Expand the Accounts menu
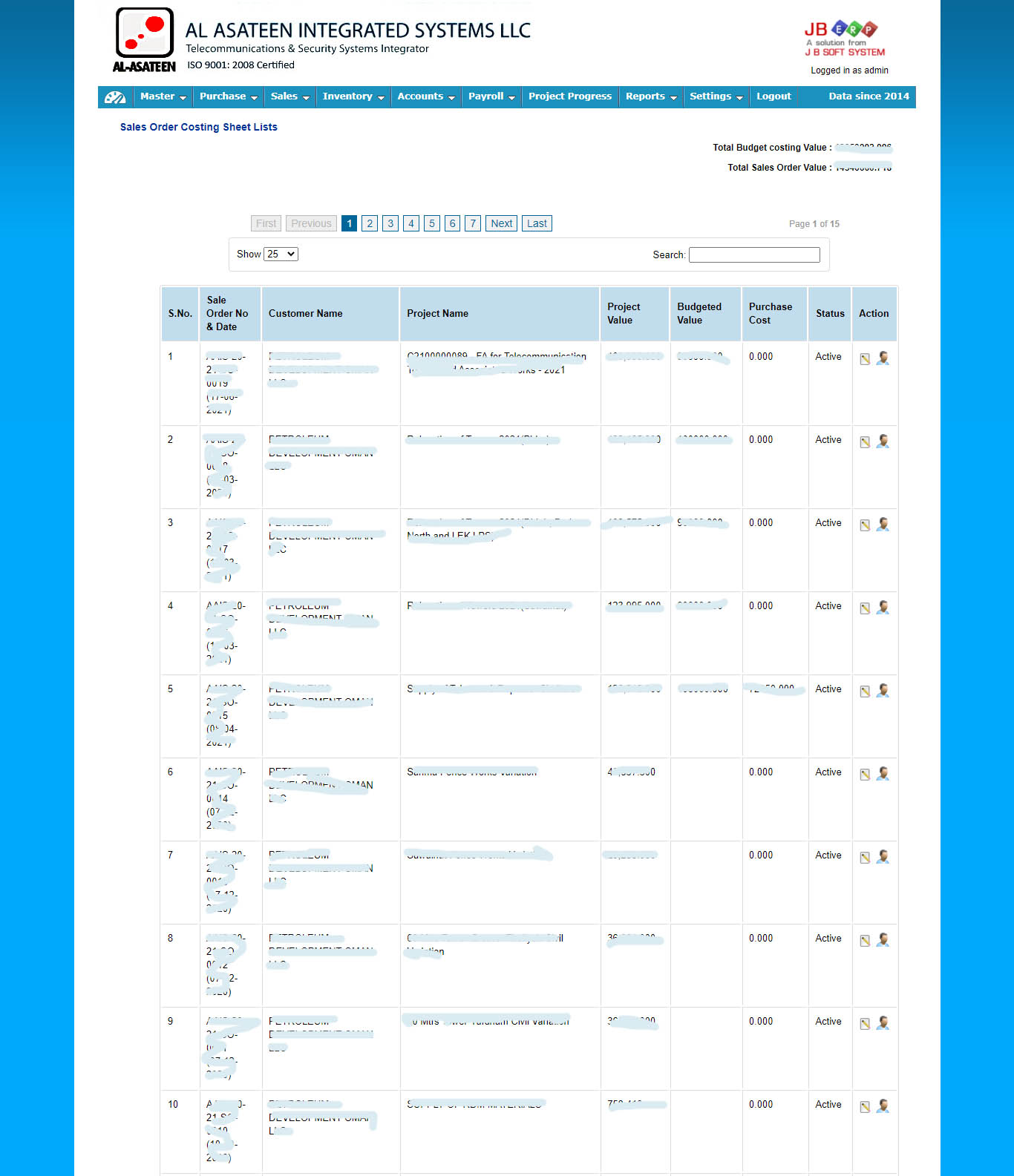 [x=426, y=96]
